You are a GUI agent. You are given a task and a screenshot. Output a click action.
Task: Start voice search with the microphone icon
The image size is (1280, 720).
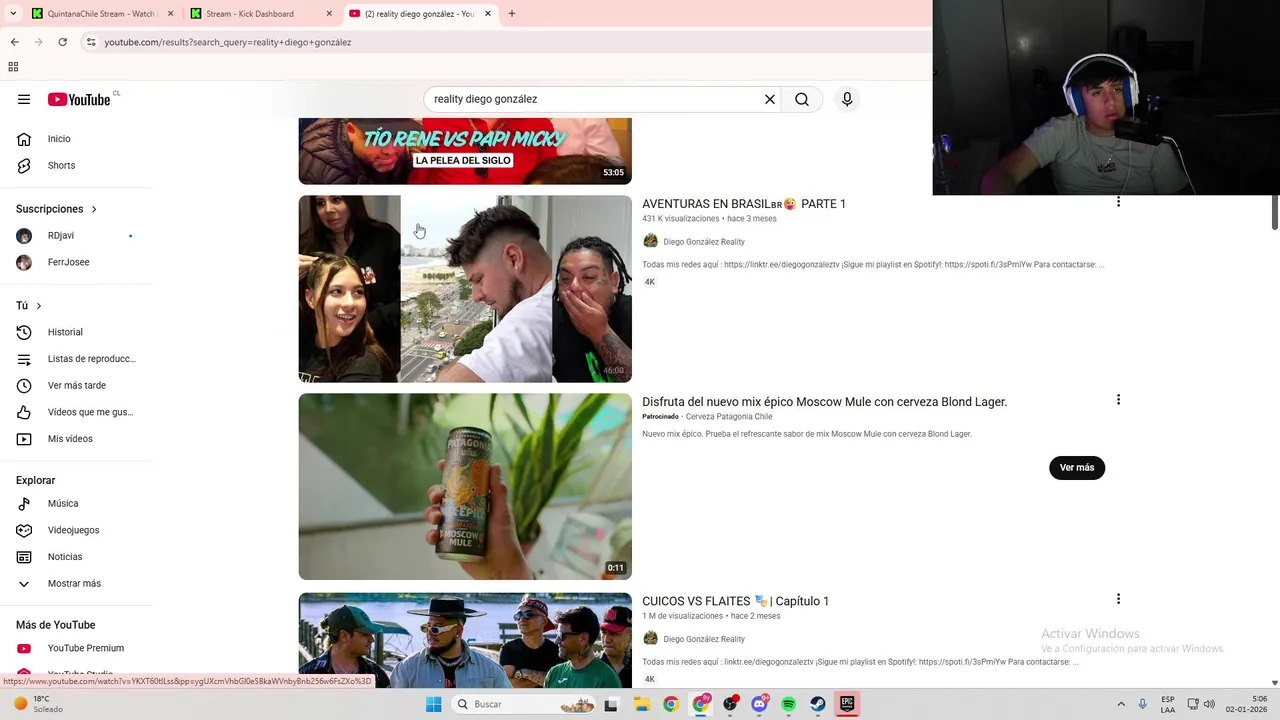pyautogui.click(x=847, y=99)
